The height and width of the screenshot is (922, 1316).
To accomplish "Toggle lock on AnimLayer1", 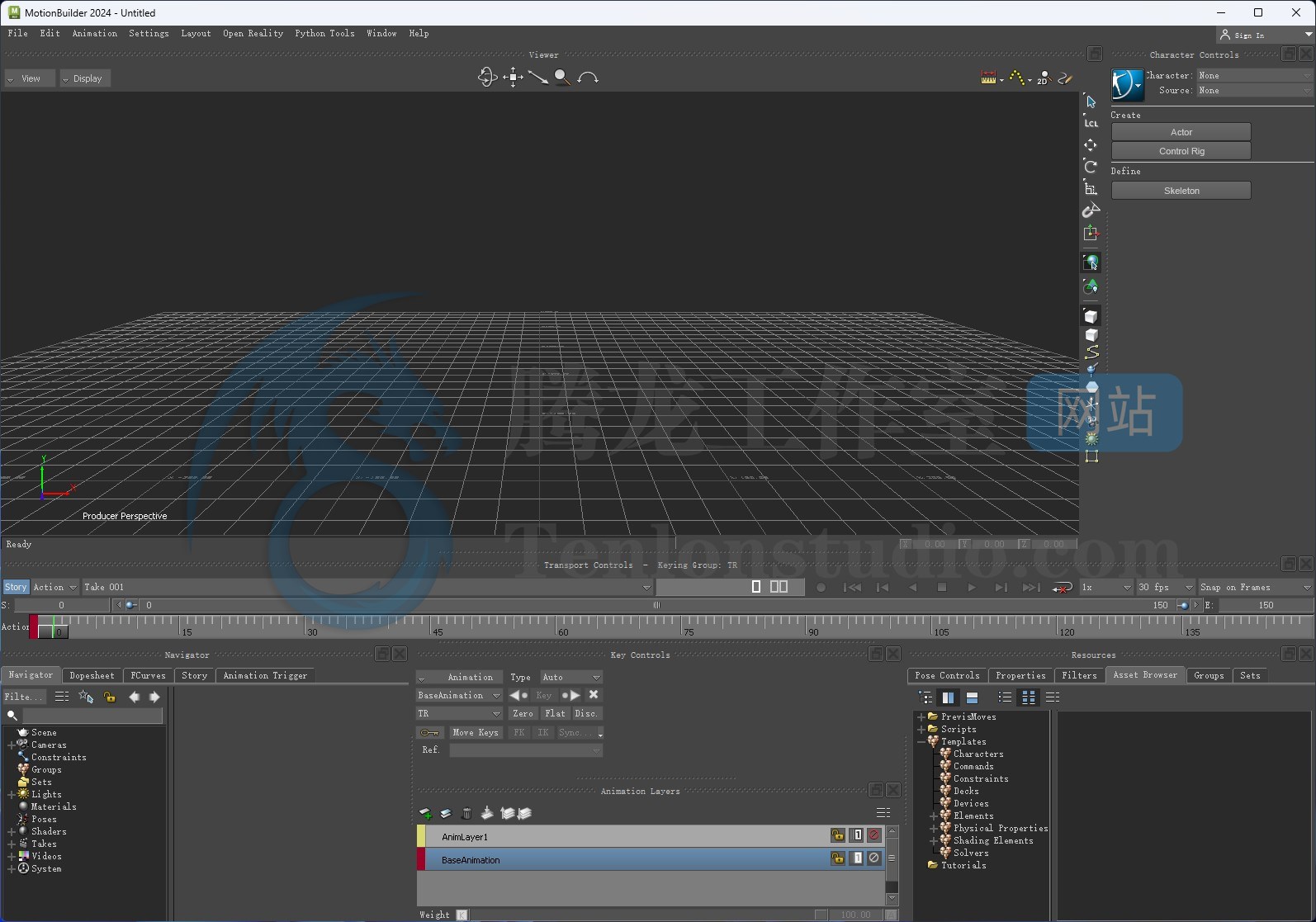I will tap(838, 835).
